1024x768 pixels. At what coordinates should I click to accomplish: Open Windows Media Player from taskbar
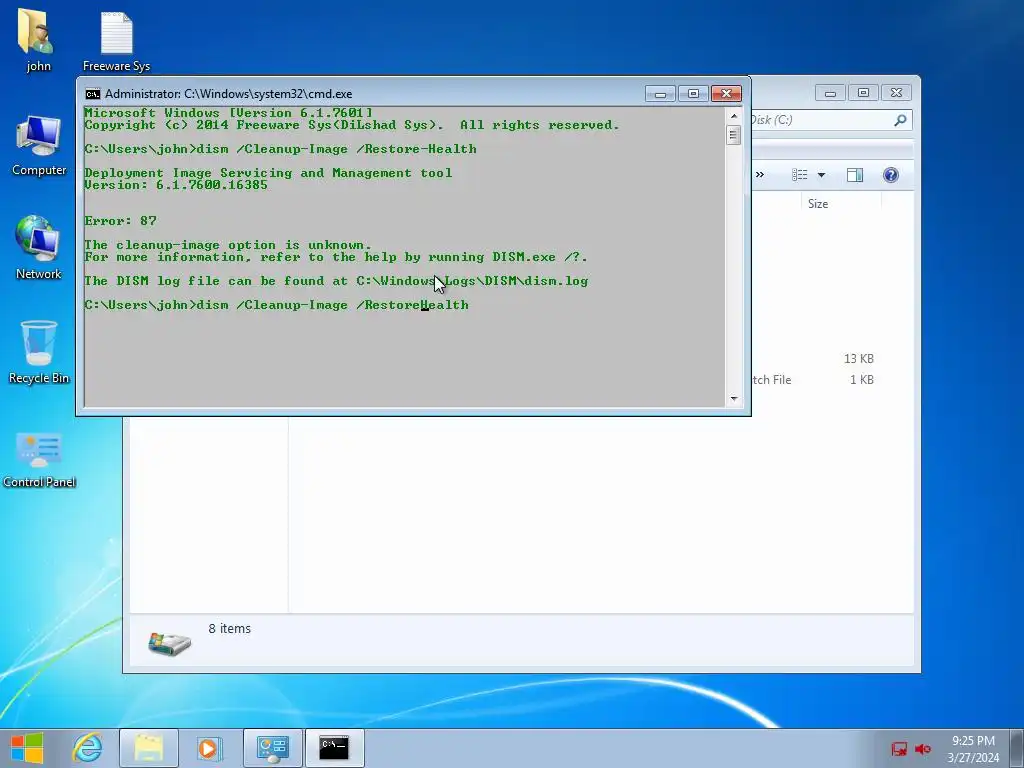click(x=210, y=748)
